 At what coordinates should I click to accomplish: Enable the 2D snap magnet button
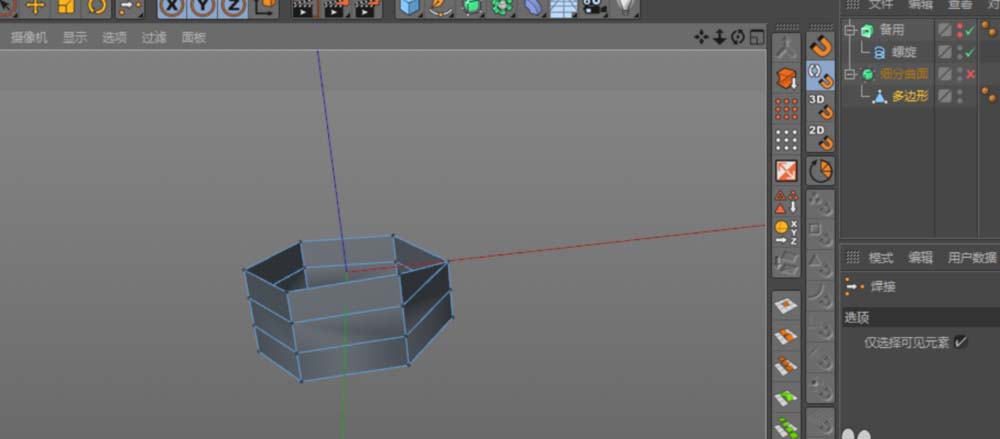pyautogui.click(x=820, y=137)
